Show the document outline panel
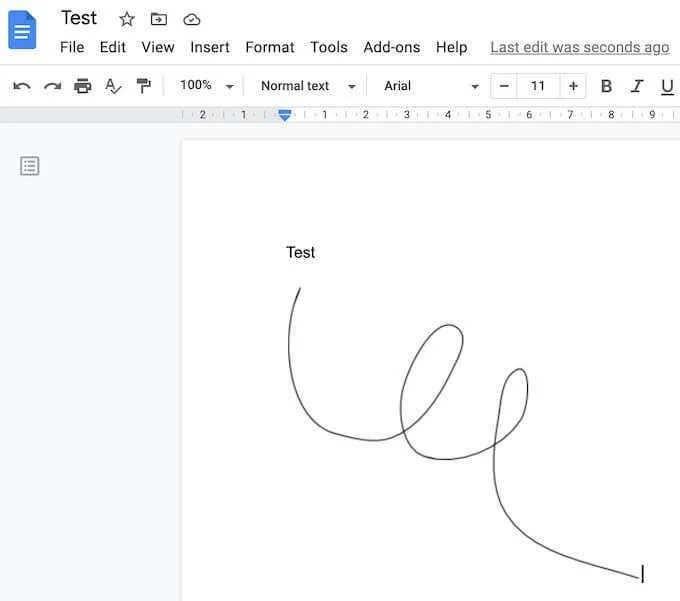 tap(29, 166)
